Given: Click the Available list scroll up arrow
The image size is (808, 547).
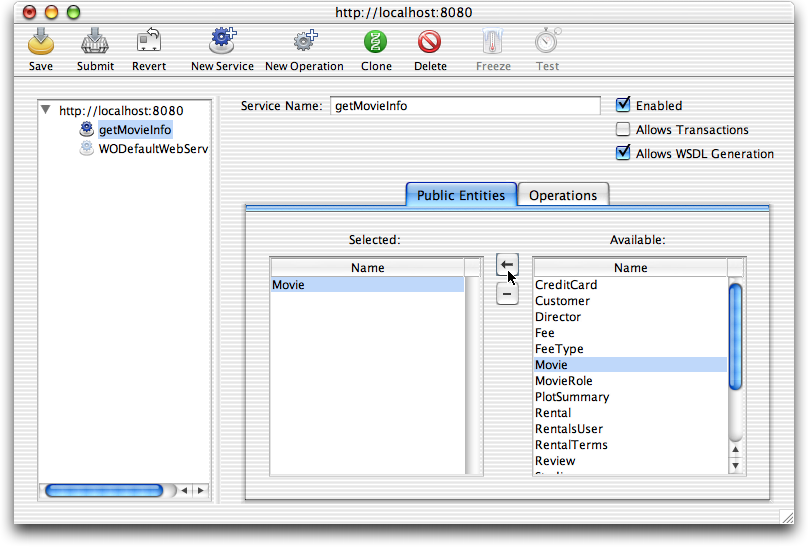Looking at the screenshot, I should click(x=735, y=449).
